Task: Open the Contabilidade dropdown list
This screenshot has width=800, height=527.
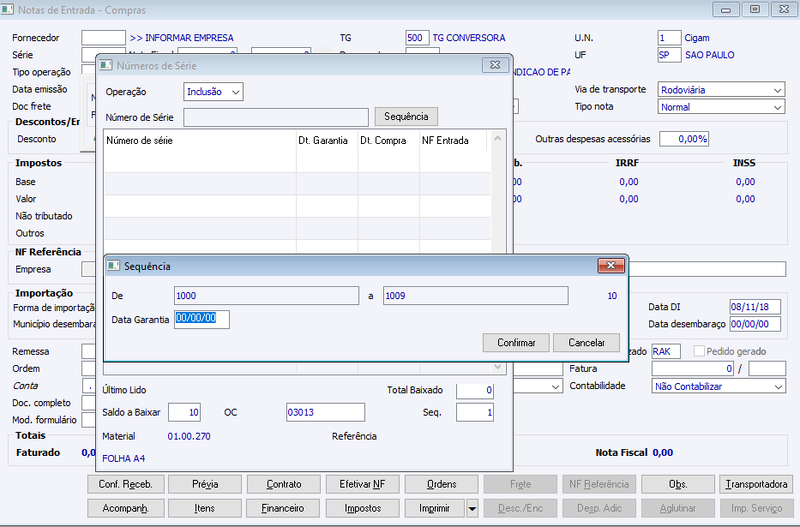Action: (x=718, y=386)
